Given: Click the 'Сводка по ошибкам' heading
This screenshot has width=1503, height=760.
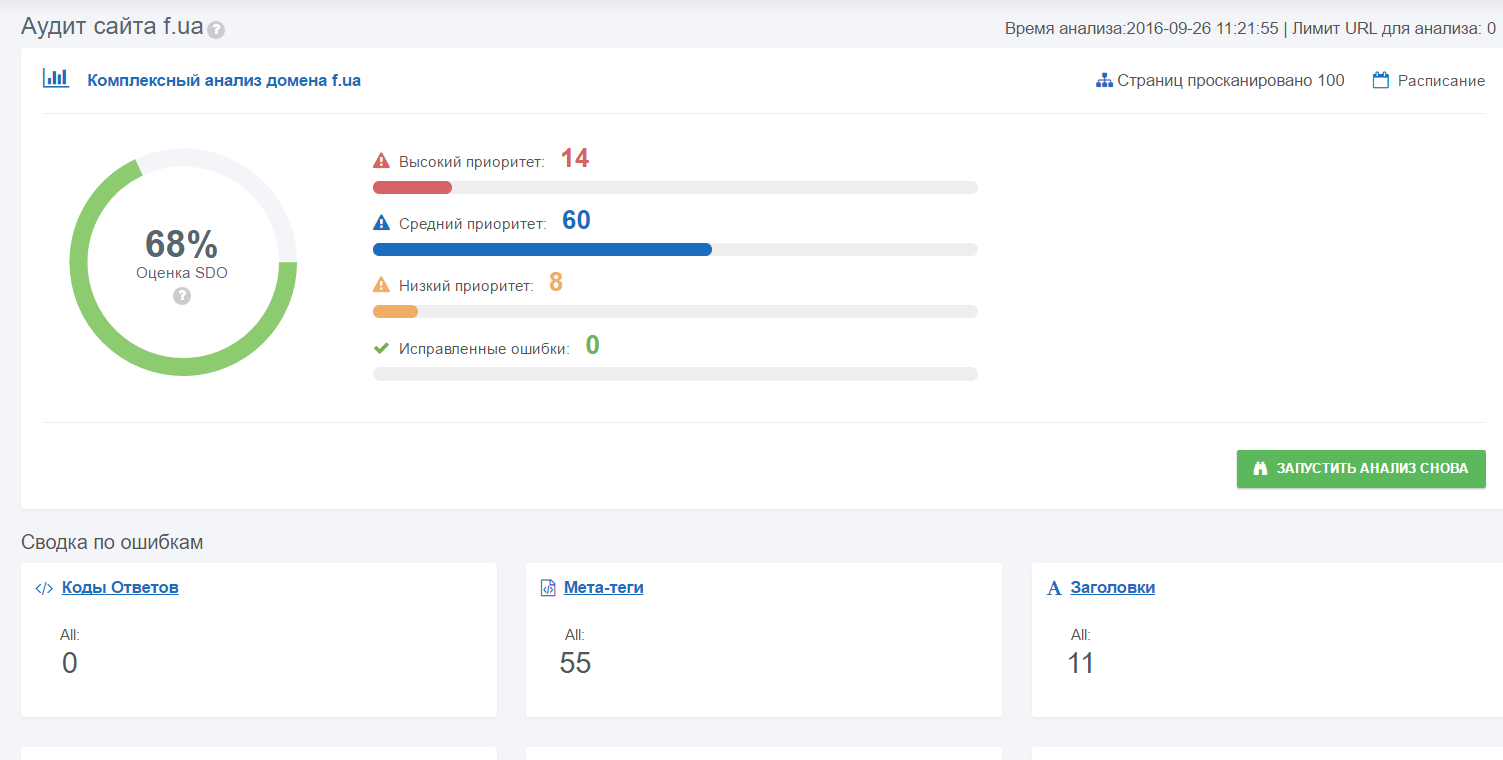Looking at the screenshot, I should tap(112, 542).
